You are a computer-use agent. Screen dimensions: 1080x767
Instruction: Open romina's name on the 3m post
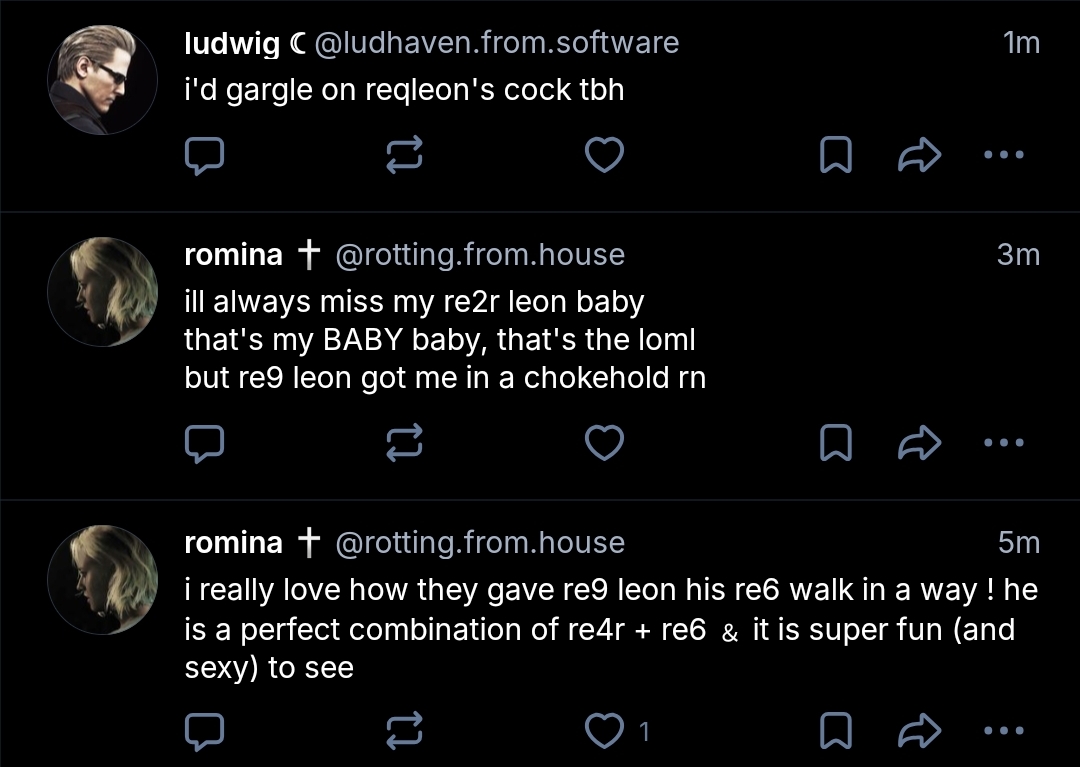click(x=234, y=255)
